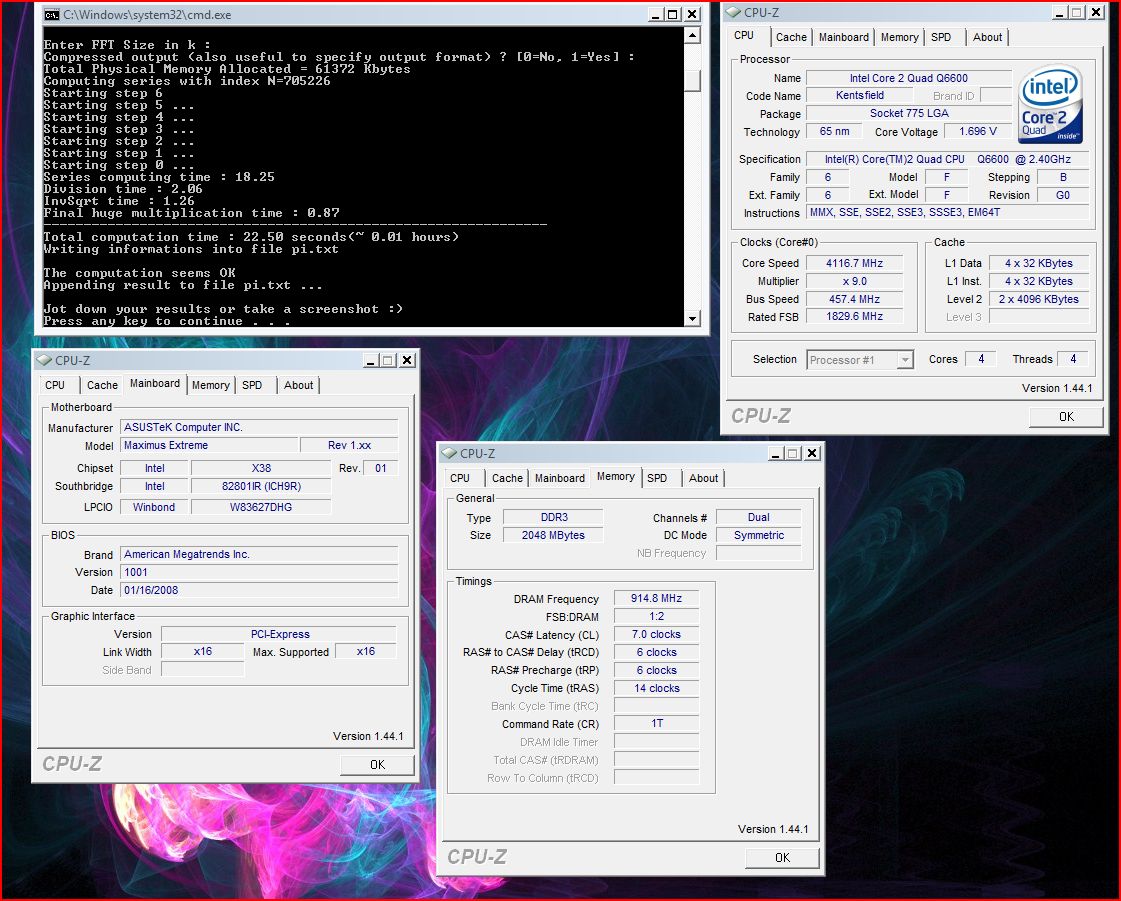The width and height of the screenshot is (1121, 901).
Task: Select SPD tab in top-right CPU-Z window
Action: tap(941, 37)
